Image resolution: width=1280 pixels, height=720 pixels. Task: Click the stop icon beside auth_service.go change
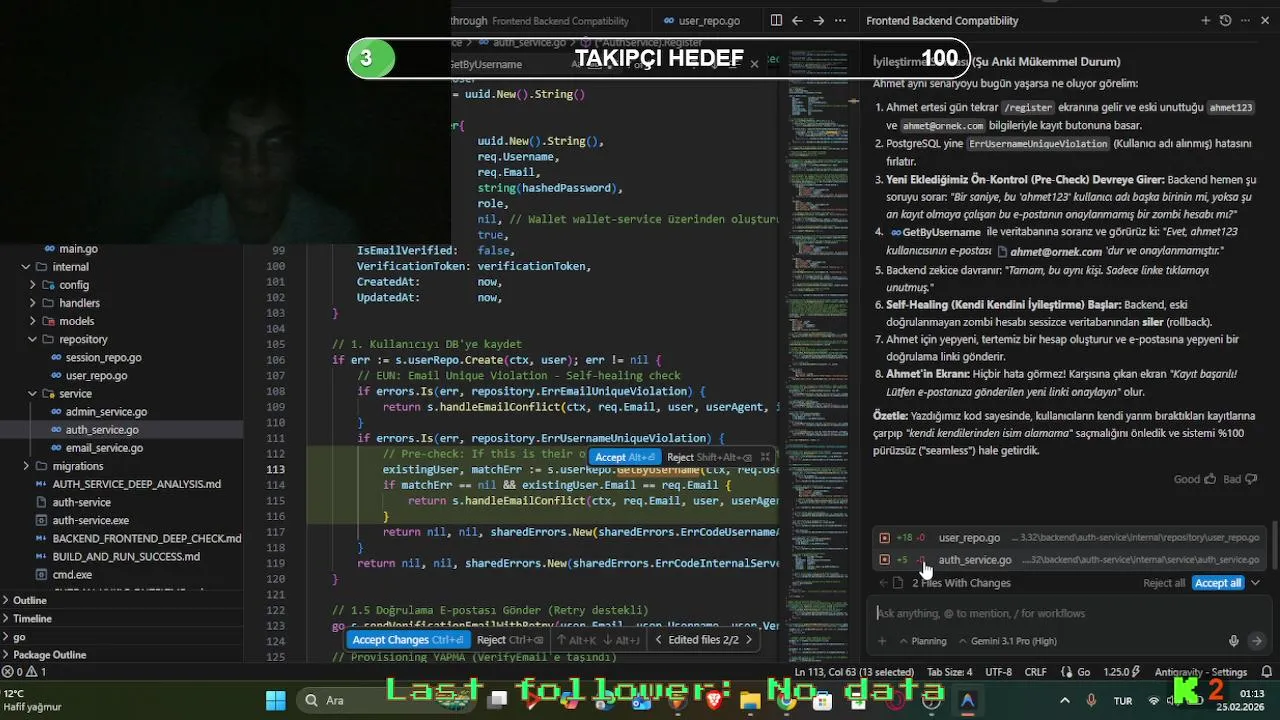[884, 560]
